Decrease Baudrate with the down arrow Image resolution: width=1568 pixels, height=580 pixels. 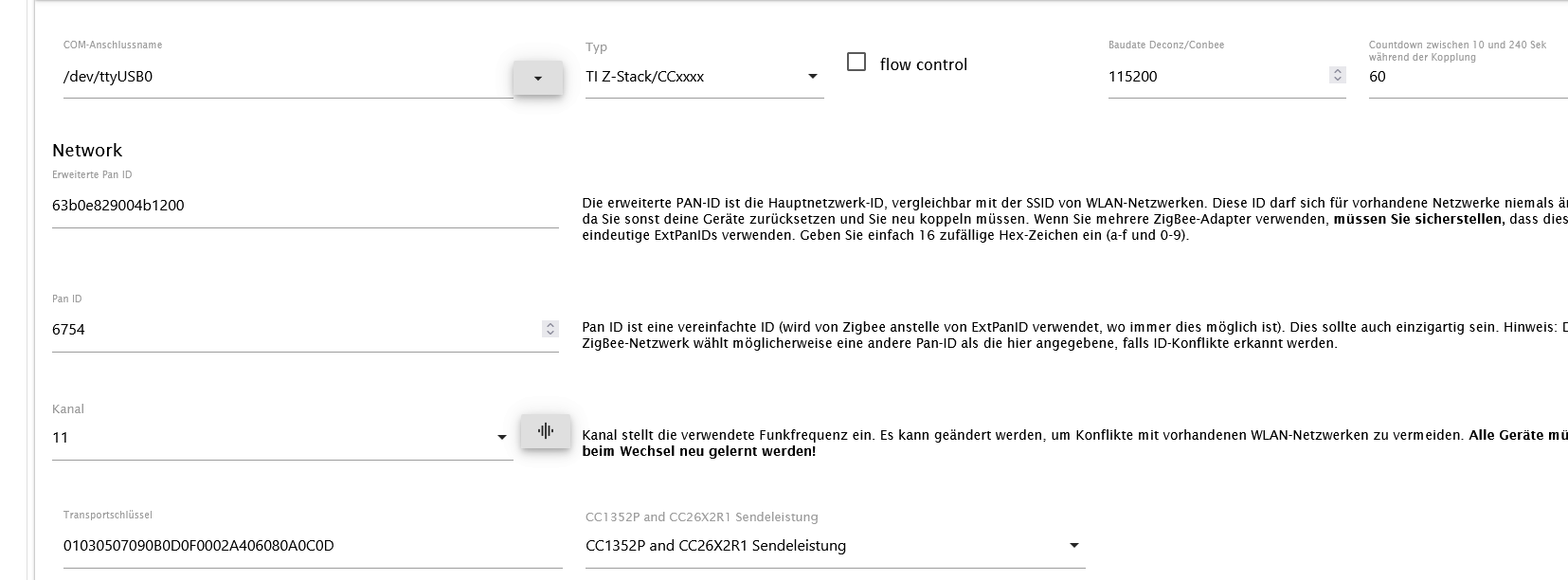pos(1338,79)
